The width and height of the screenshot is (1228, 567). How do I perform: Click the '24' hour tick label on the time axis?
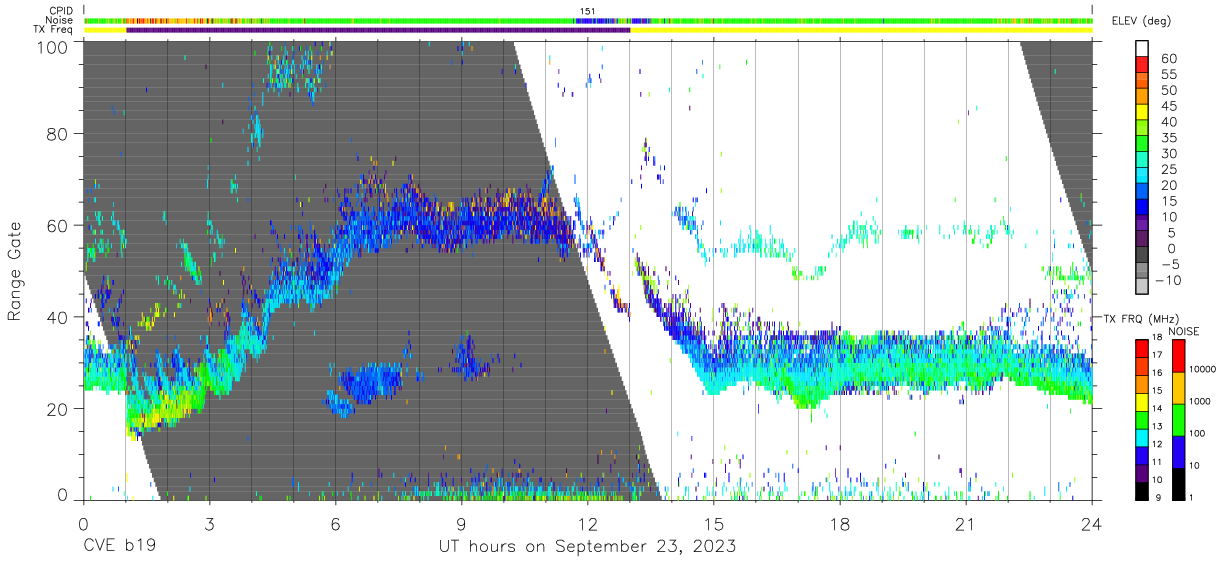(1092, 524)
